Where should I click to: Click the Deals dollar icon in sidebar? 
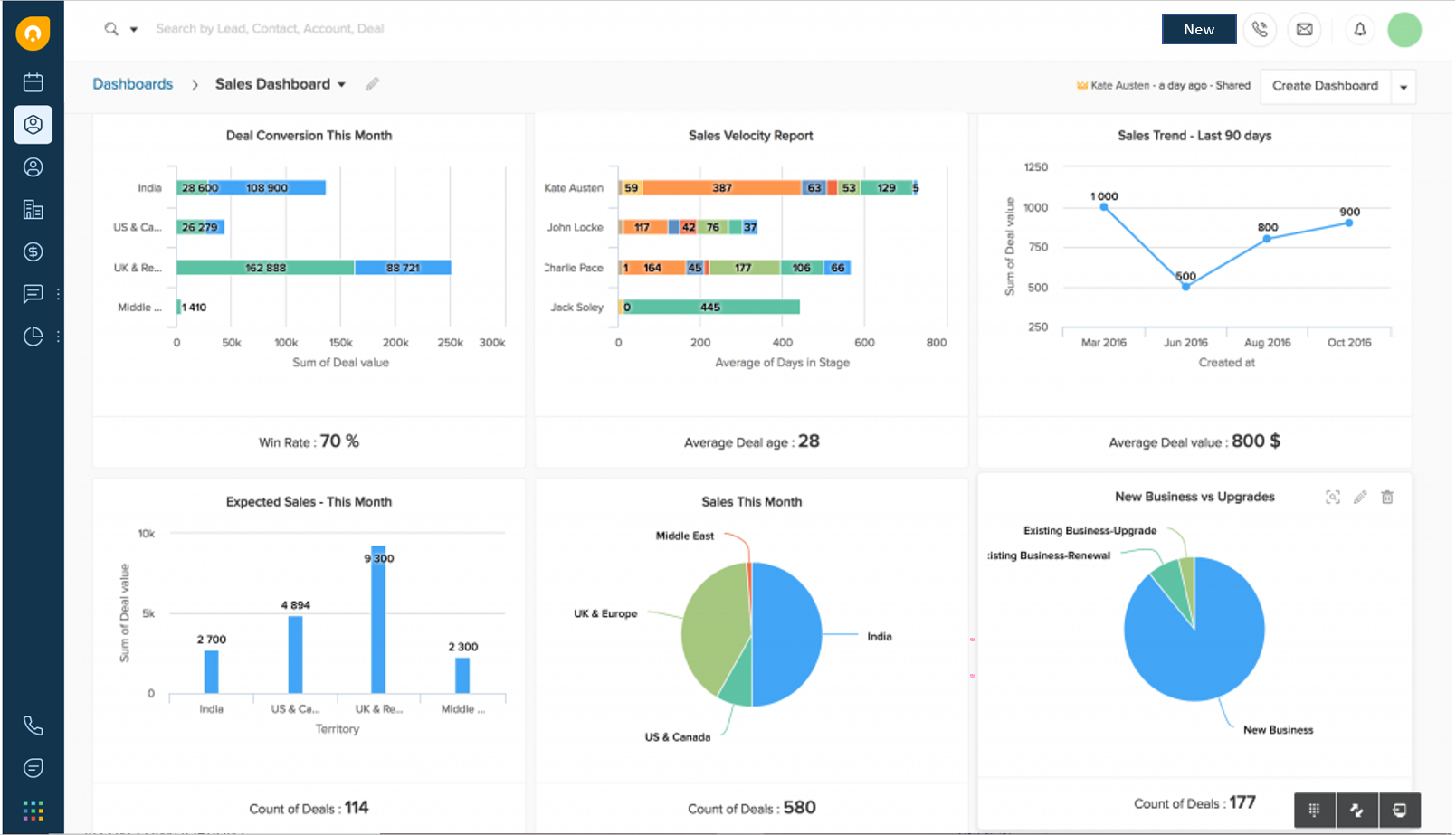point(33,251)
